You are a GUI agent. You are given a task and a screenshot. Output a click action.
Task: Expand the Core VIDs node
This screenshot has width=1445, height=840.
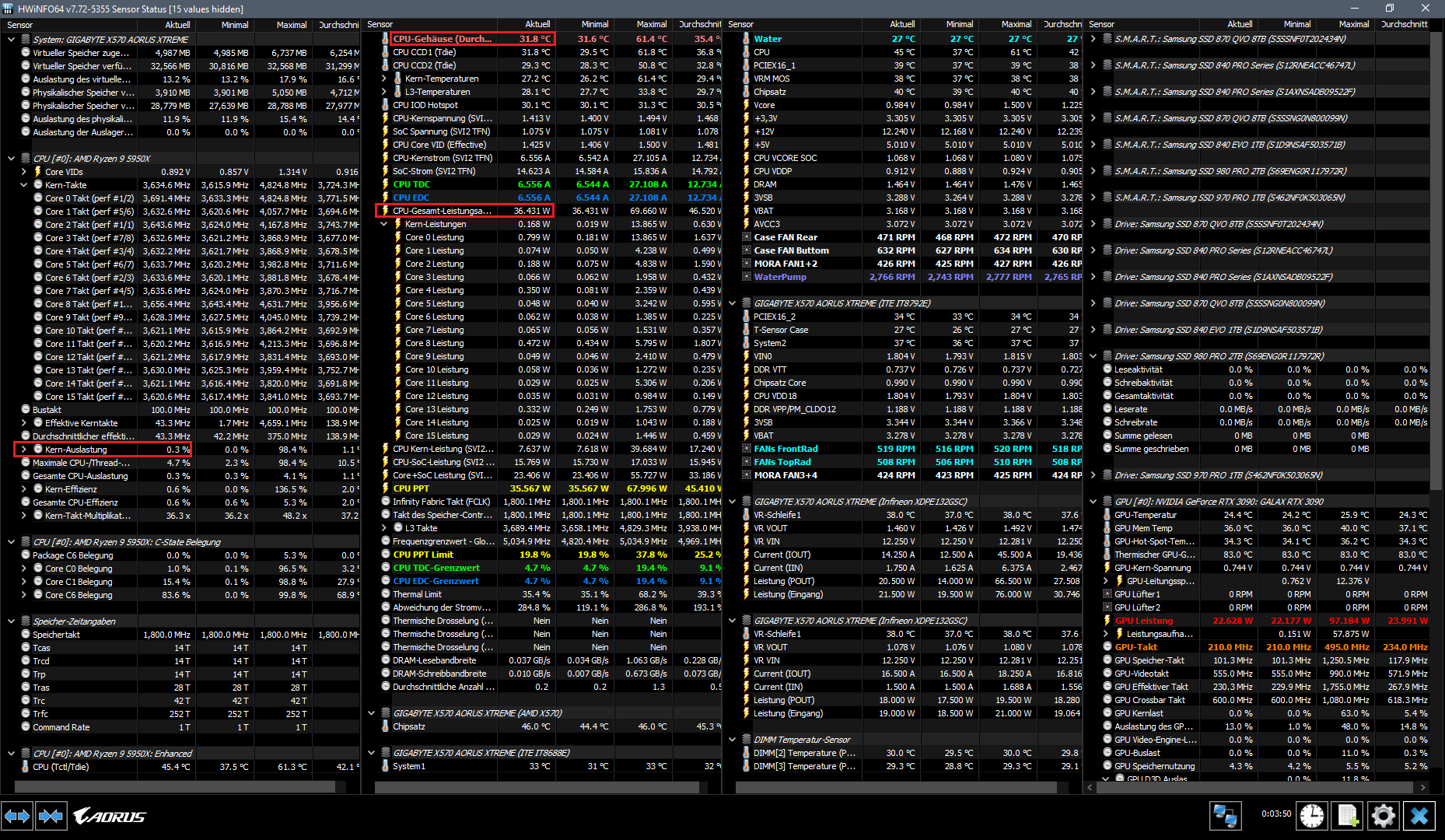tap(23, 172)
